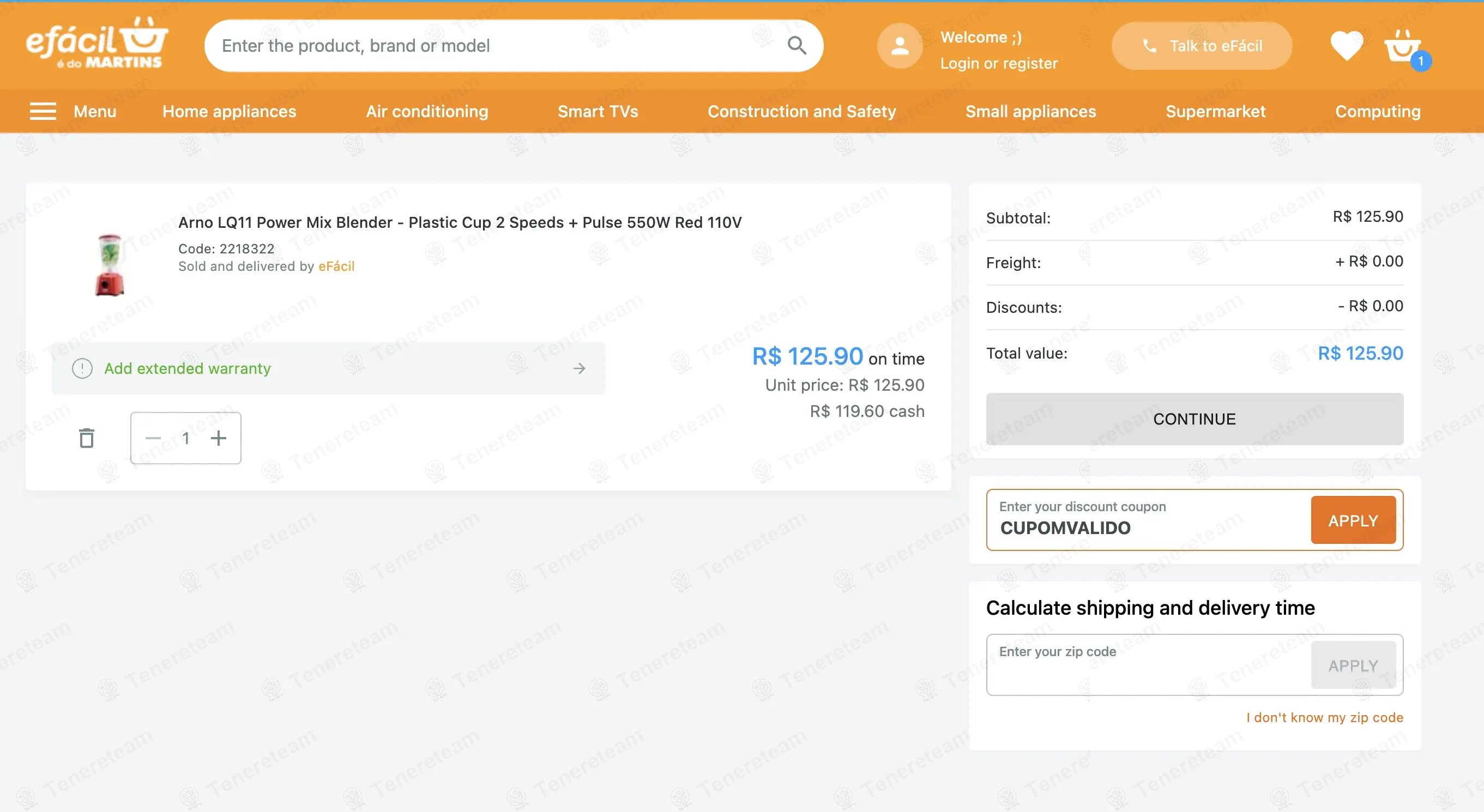
Task: Click the Discounts - R$ 0.00 value
Action: coord(1370,306)
